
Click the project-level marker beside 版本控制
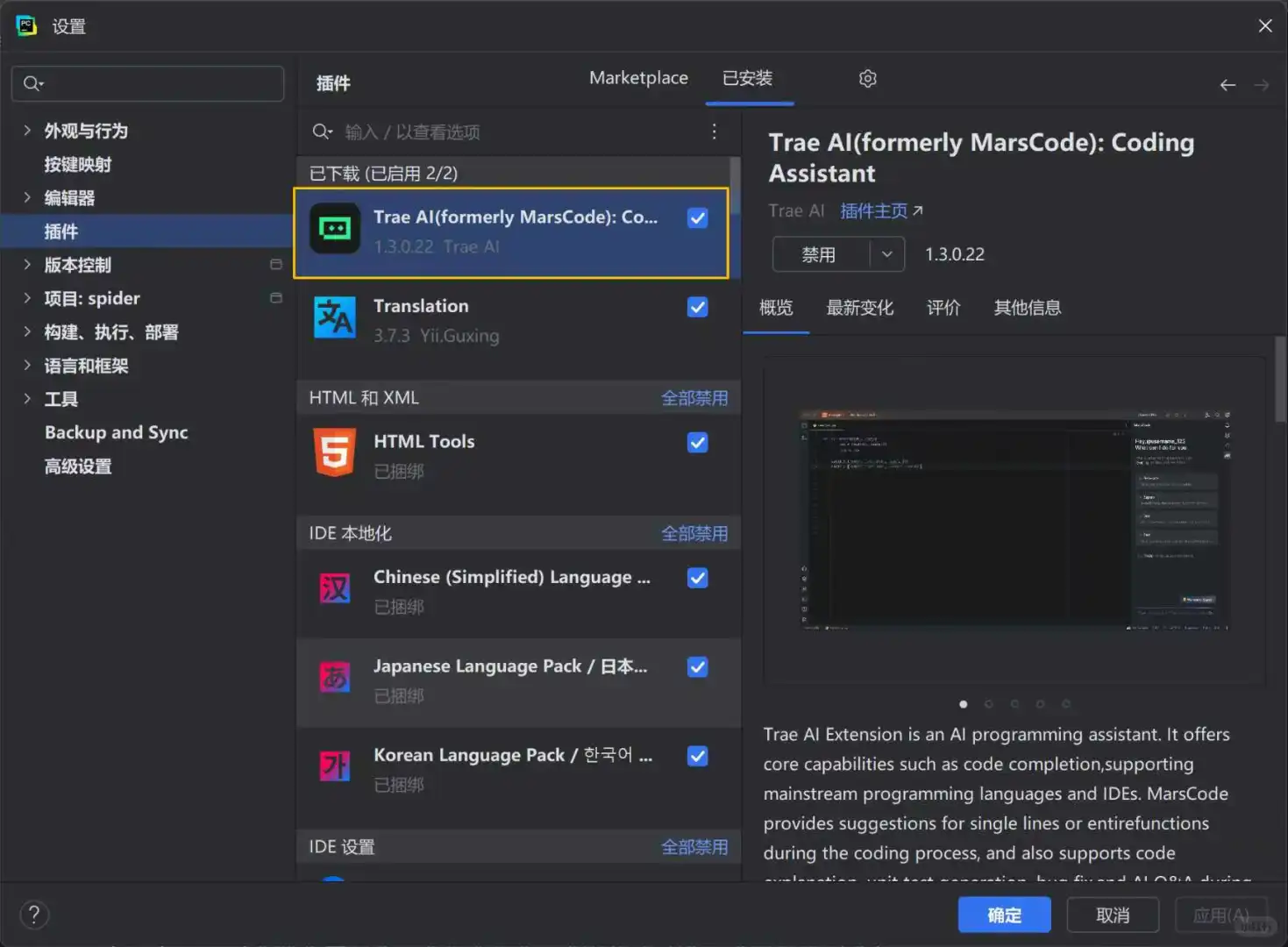pyautogui.click(x=276, y=265)
